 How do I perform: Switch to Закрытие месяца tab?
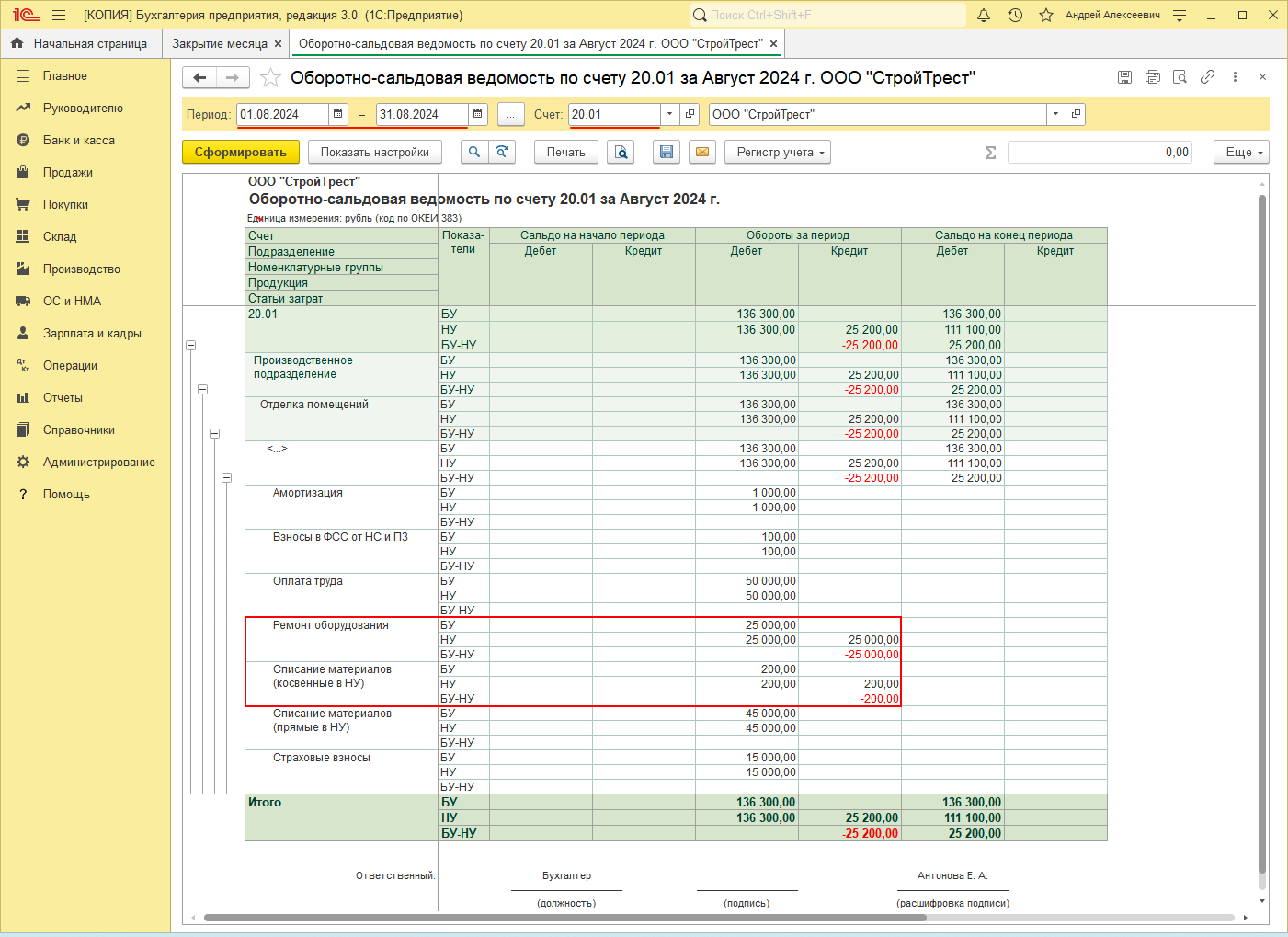[219, 43]
